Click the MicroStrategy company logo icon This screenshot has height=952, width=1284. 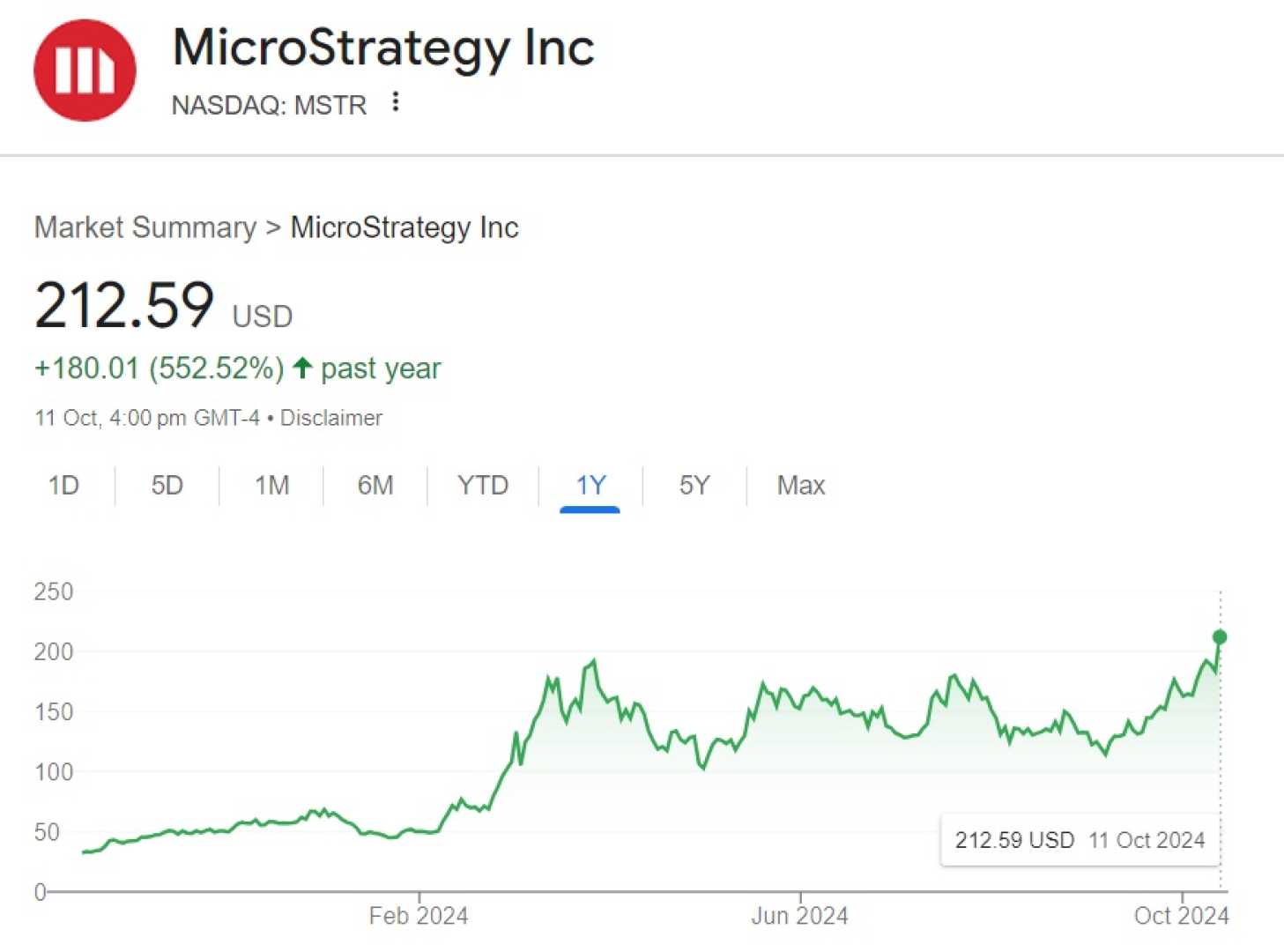[84, 71]
